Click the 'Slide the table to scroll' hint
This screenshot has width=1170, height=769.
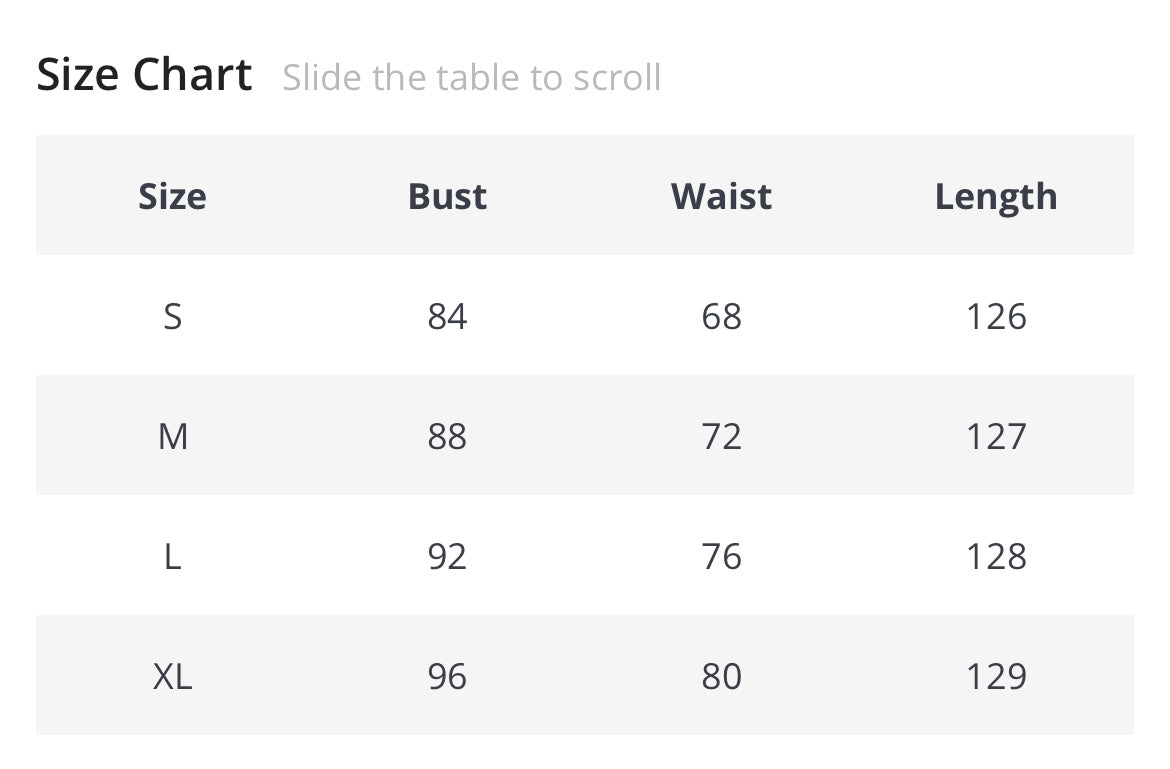coord(471,78)
